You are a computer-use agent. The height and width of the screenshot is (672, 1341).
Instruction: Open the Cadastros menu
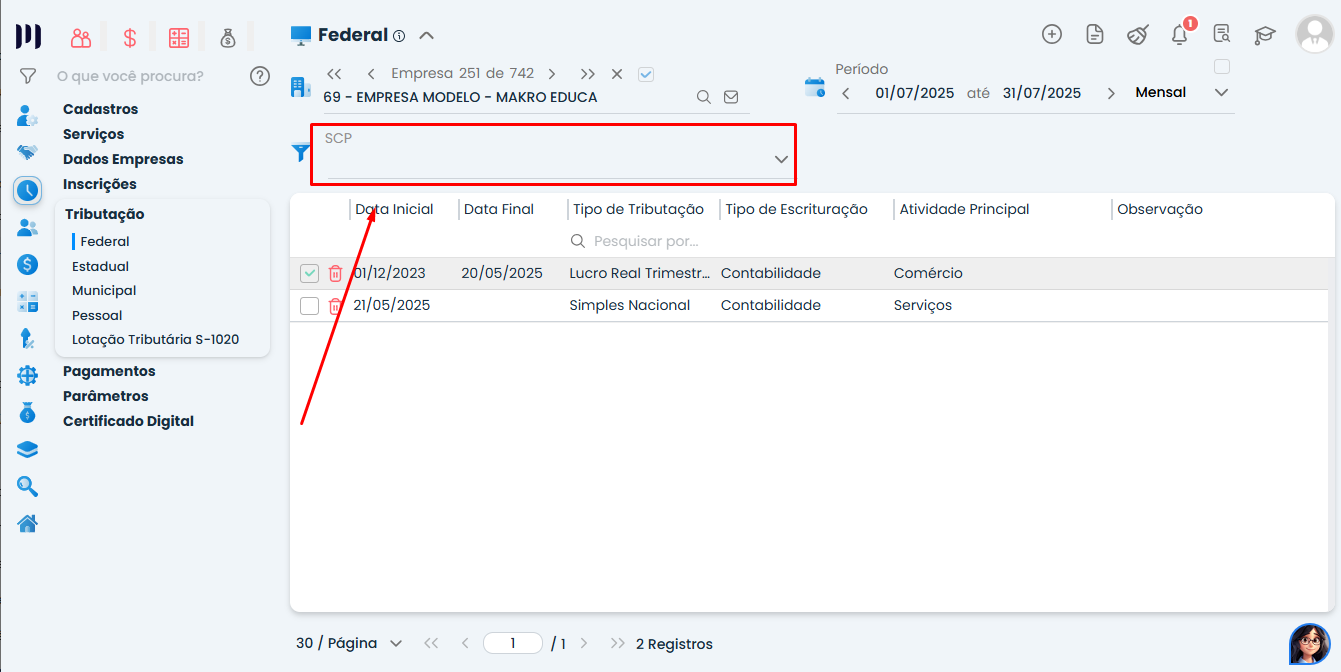tap(100, 109)
